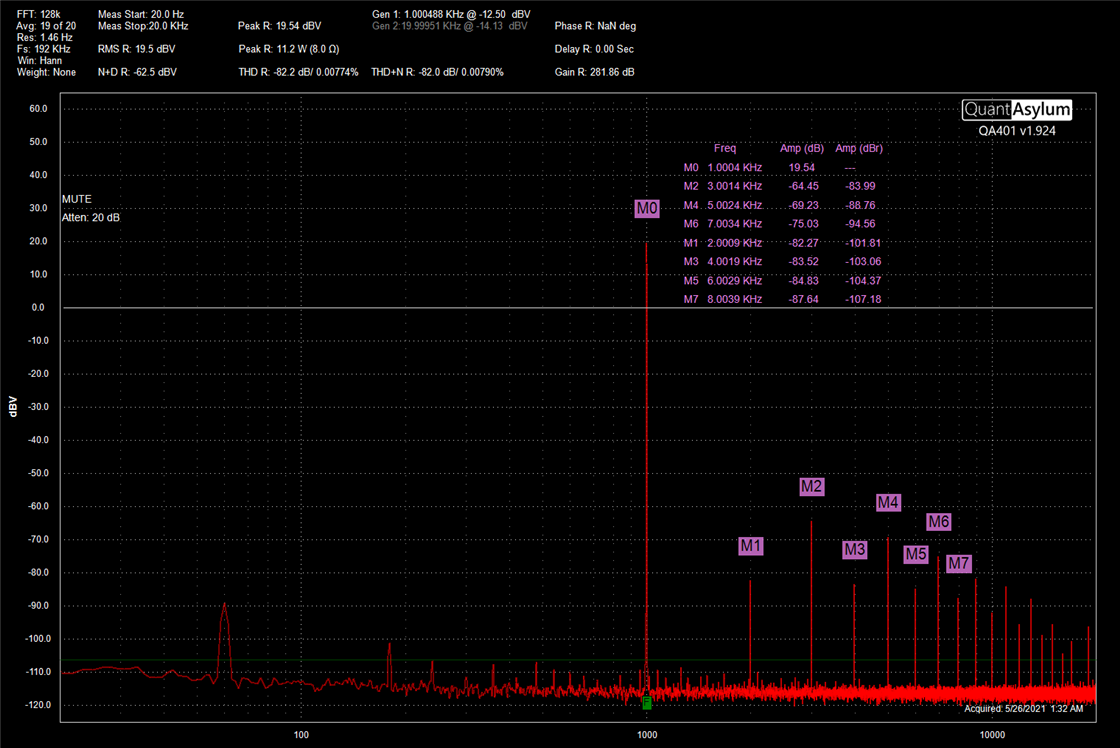Image resolution: width=1120 pixels, height=748 pixels.
Task: Click the Peak R: 19.54 dBV readout
Action: coord(279,26)
